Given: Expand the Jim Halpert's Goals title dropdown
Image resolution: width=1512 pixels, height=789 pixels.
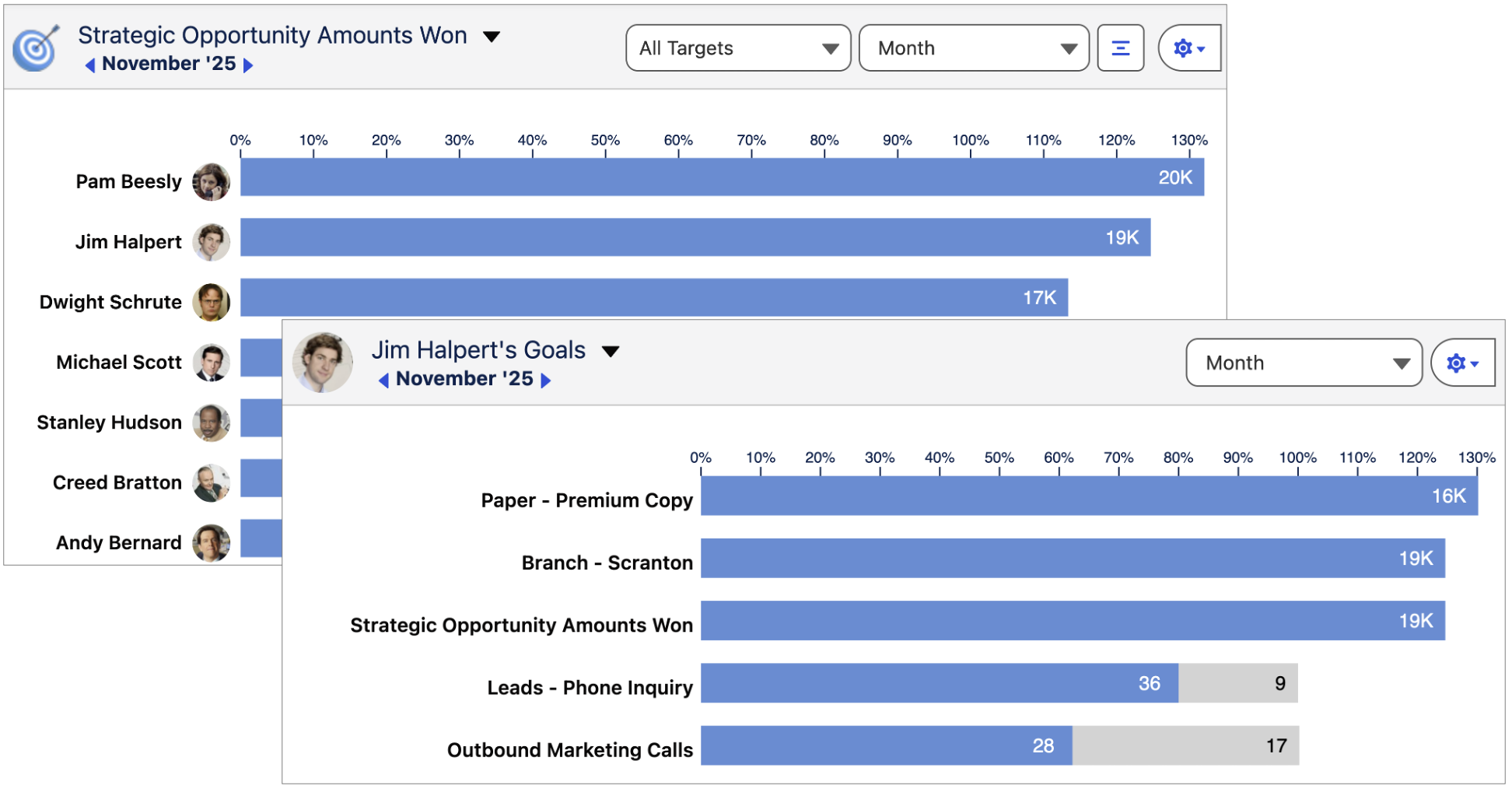Looking at the screenshot, I should [x=611, y=350].
